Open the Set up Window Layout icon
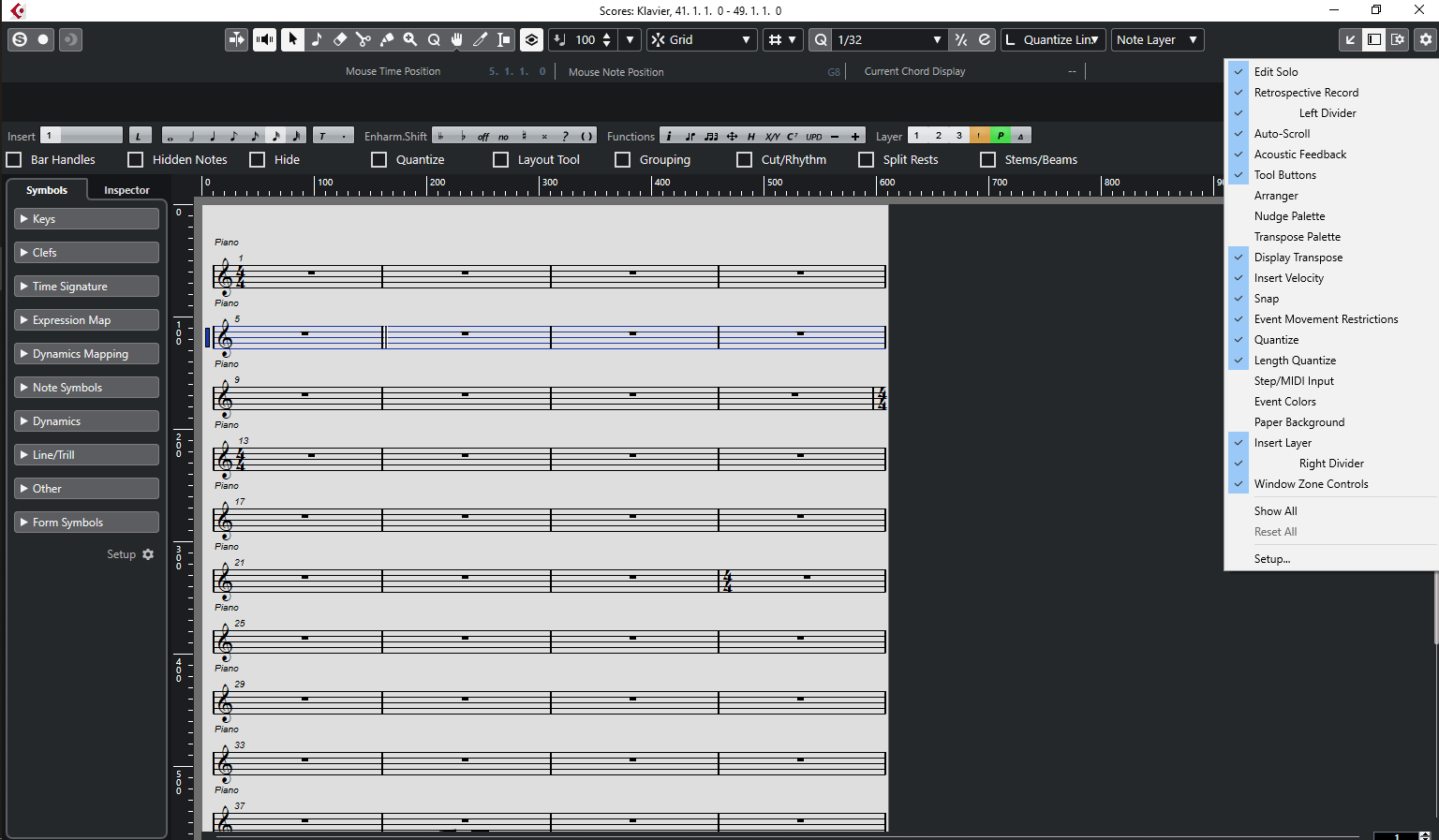Image resolution: width=1439 pixels, height=840 pixels. (1398, 39)
